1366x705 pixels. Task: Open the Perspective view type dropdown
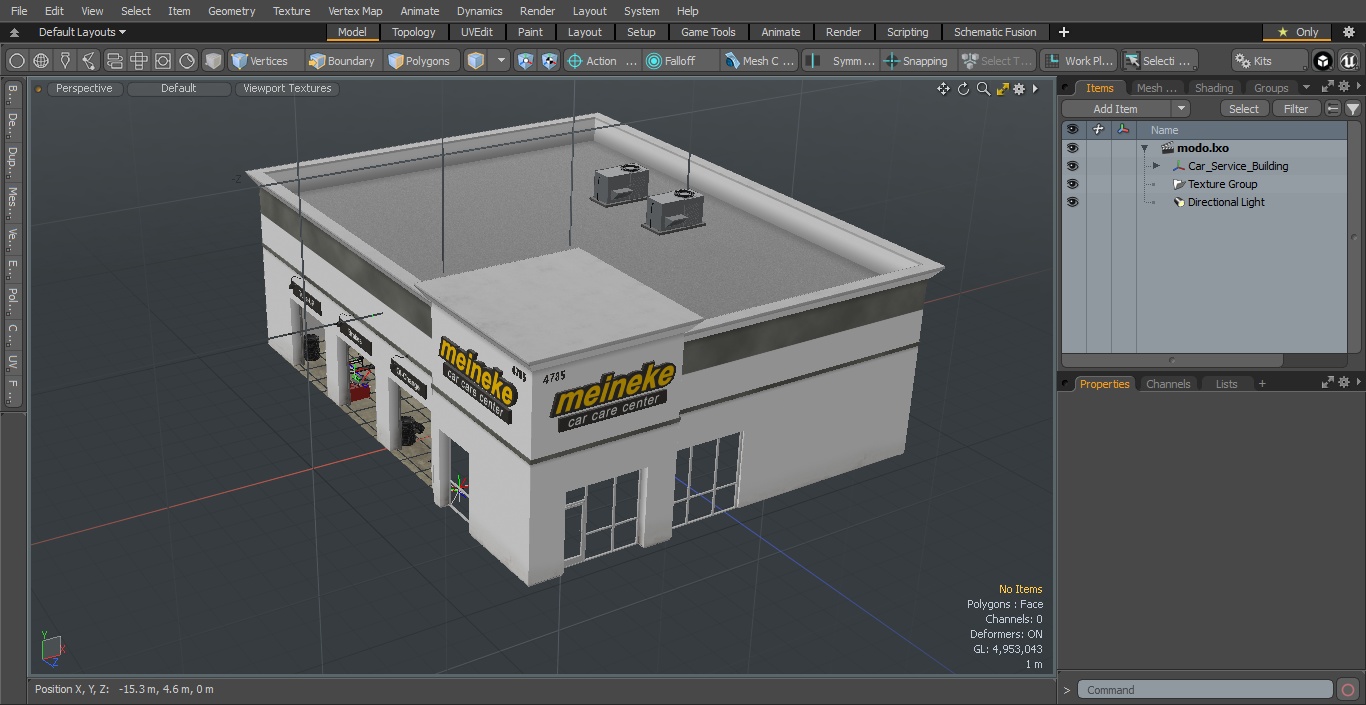point(84,88)
